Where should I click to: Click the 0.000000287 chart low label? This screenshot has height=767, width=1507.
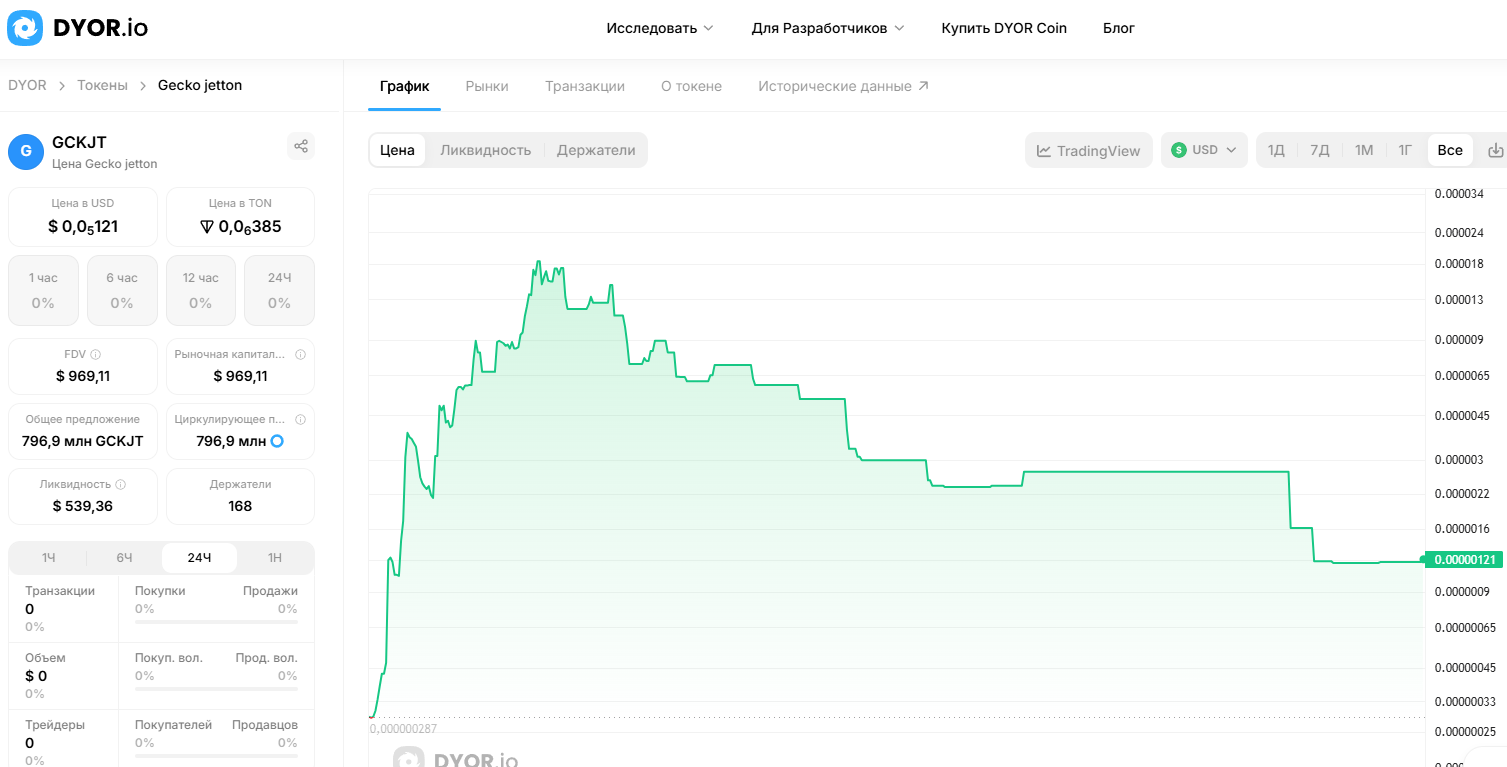point(404,728)
